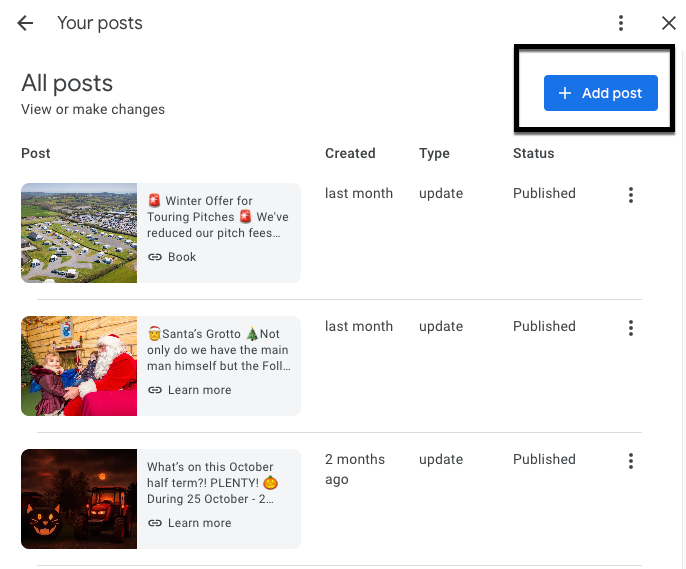Open options menu for Santa's Grotto post

pos(630,328)
